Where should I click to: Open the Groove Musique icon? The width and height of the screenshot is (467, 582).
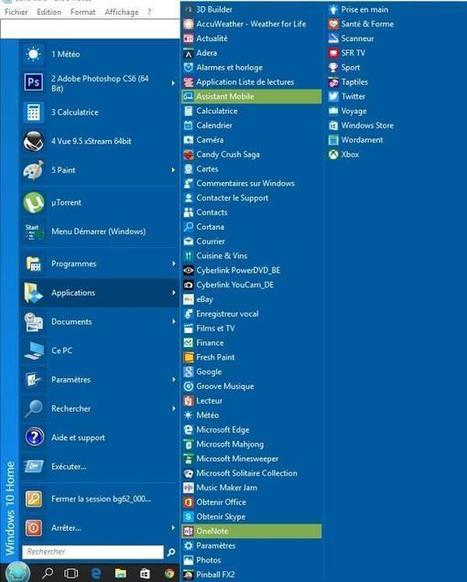click(x=189, y=386)
